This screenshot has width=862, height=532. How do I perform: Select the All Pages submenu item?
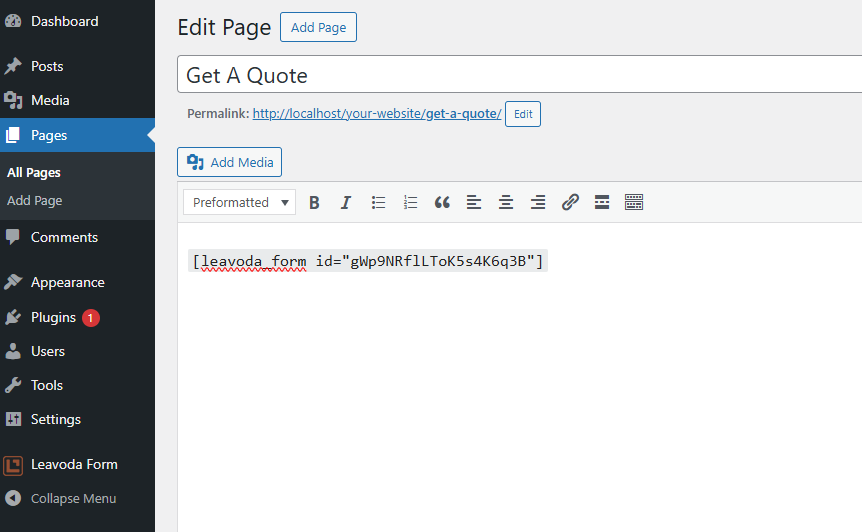tap(34, 173)
